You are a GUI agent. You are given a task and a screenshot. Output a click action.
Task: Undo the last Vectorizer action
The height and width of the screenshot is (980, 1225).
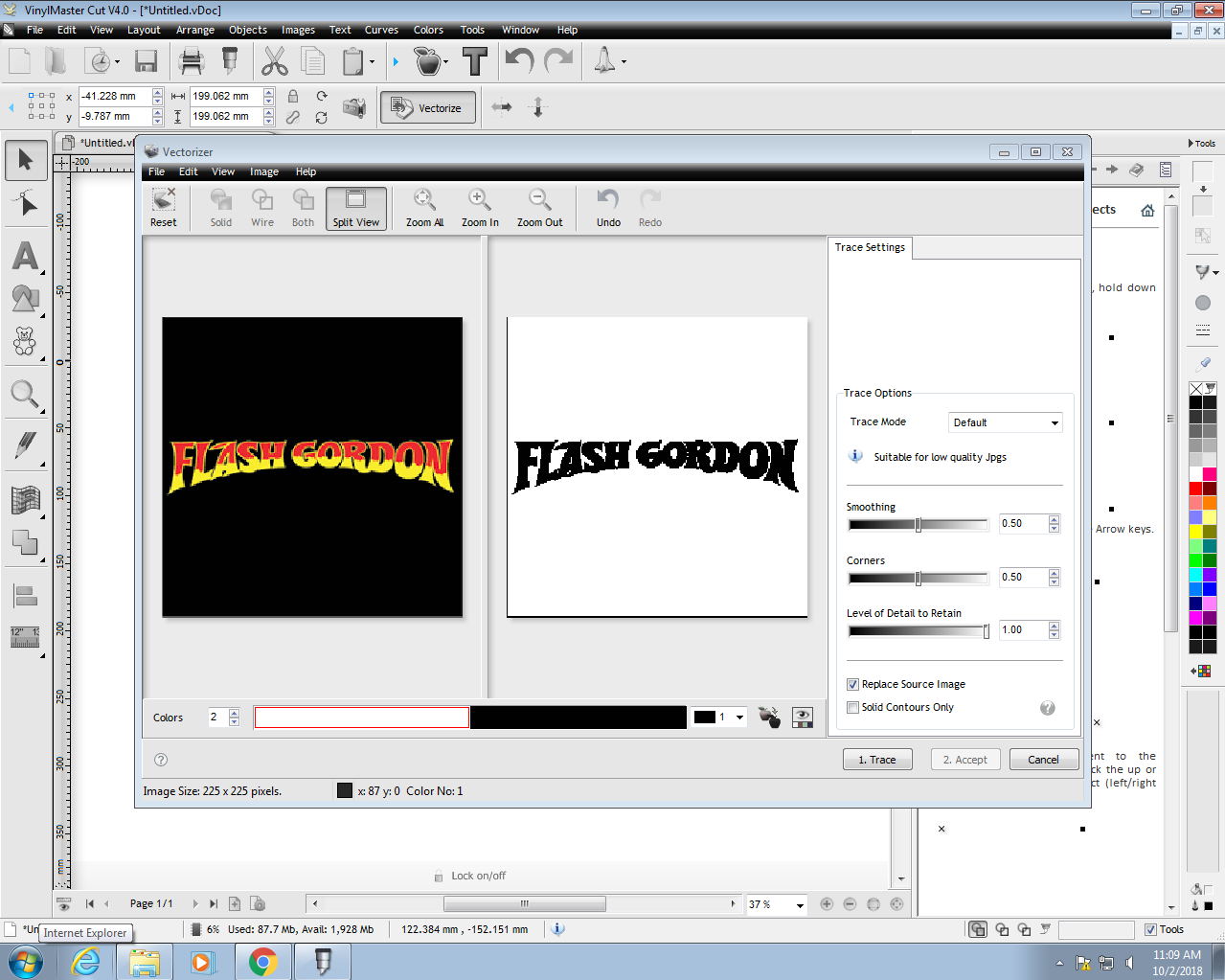[x=608, y=208]
